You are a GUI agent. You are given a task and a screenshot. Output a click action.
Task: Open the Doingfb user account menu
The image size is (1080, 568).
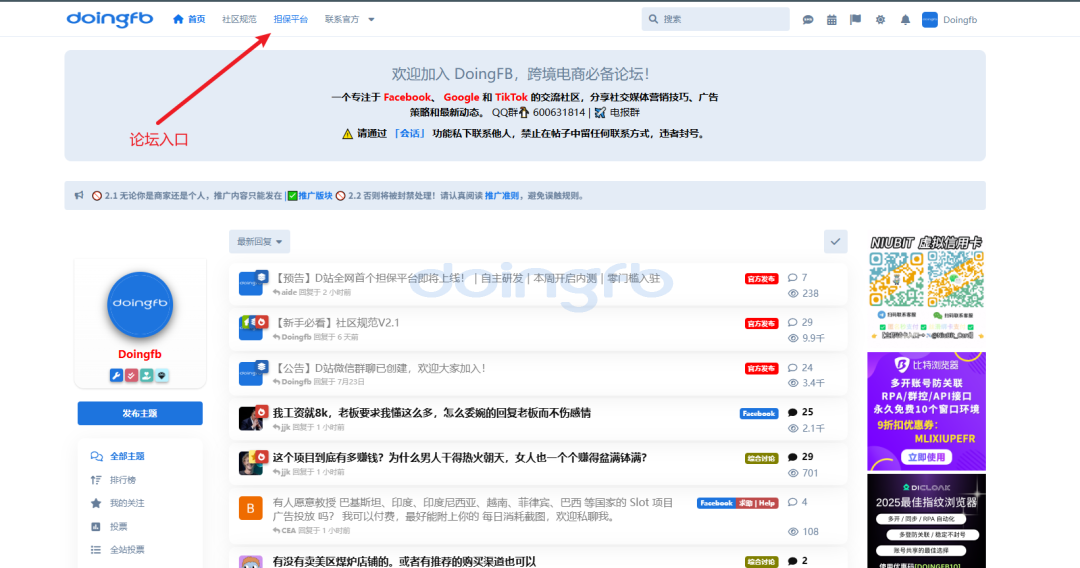[949, 19]
